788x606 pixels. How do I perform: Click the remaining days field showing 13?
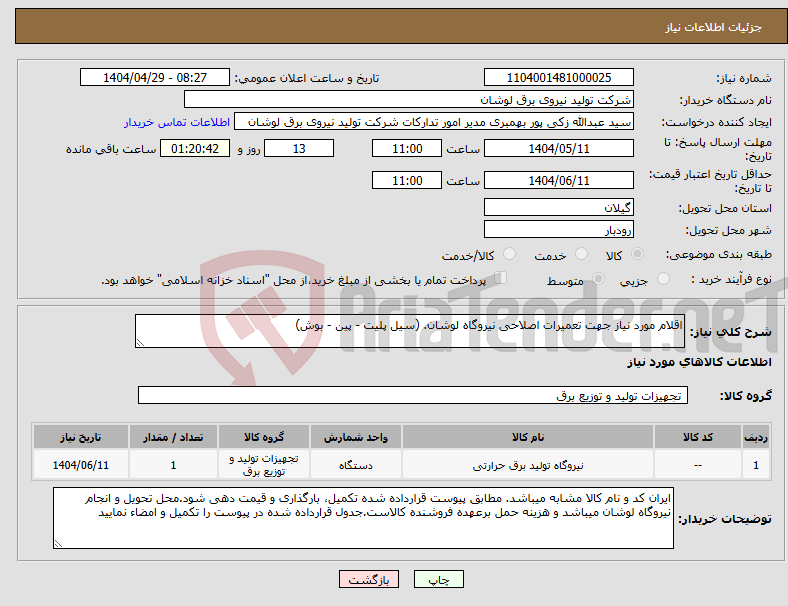point(299,149)
